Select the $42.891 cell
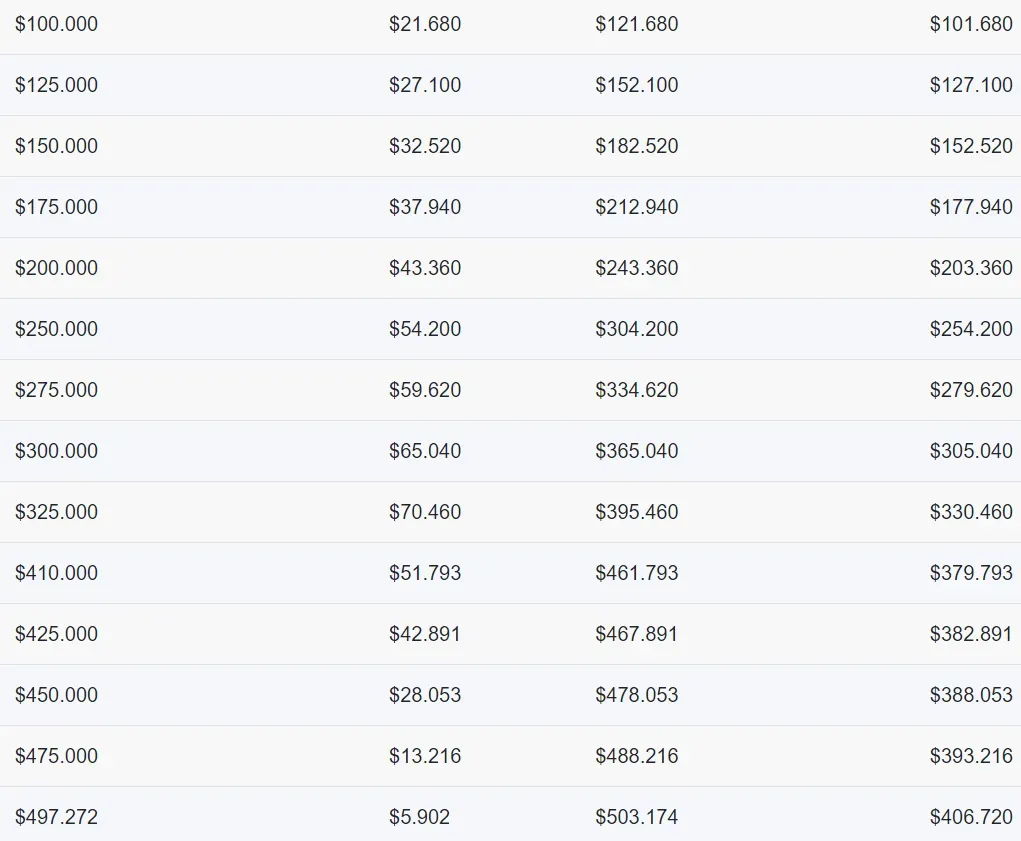 (x=425, y=634)
